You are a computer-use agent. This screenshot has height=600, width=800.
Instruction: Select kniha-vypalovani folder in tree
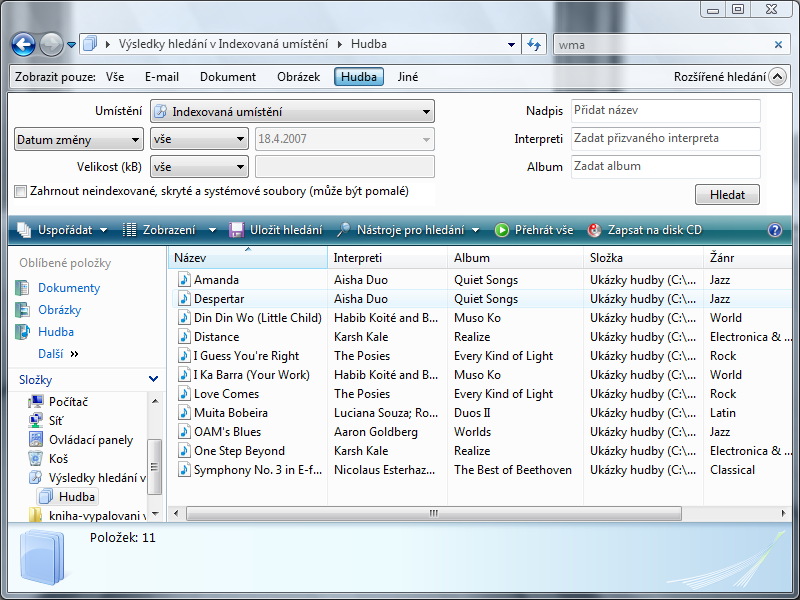point(96,515)
